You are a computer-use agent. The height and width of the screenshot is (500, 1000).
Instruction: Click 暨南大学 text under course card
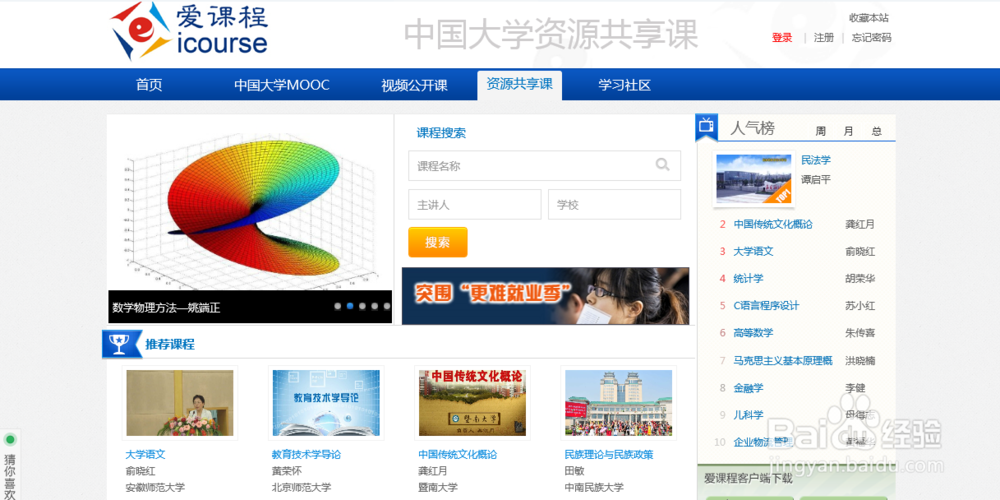coord(438,487)
